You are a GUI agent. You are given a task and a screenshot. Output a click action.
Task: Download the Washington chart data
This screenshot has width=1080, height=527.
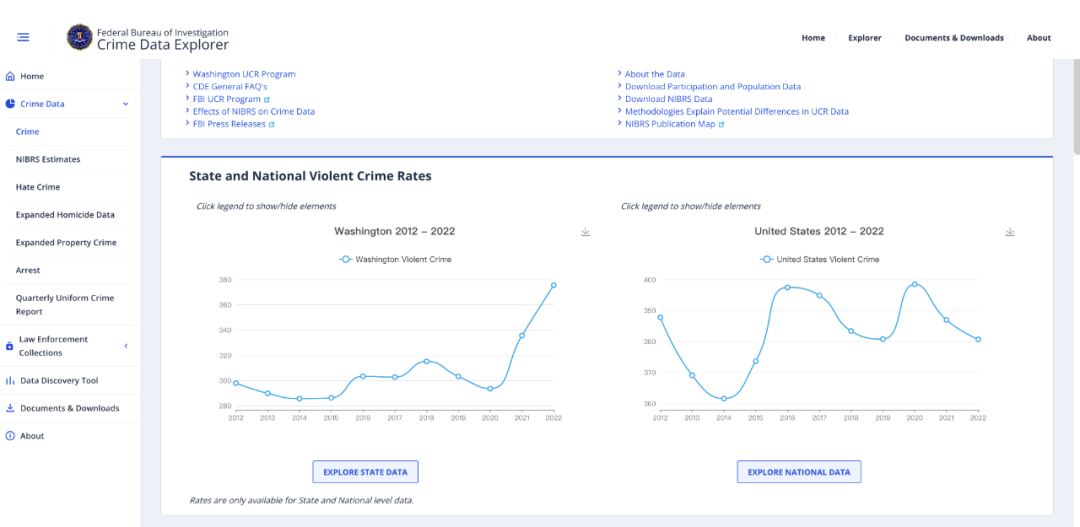(585, 232)
